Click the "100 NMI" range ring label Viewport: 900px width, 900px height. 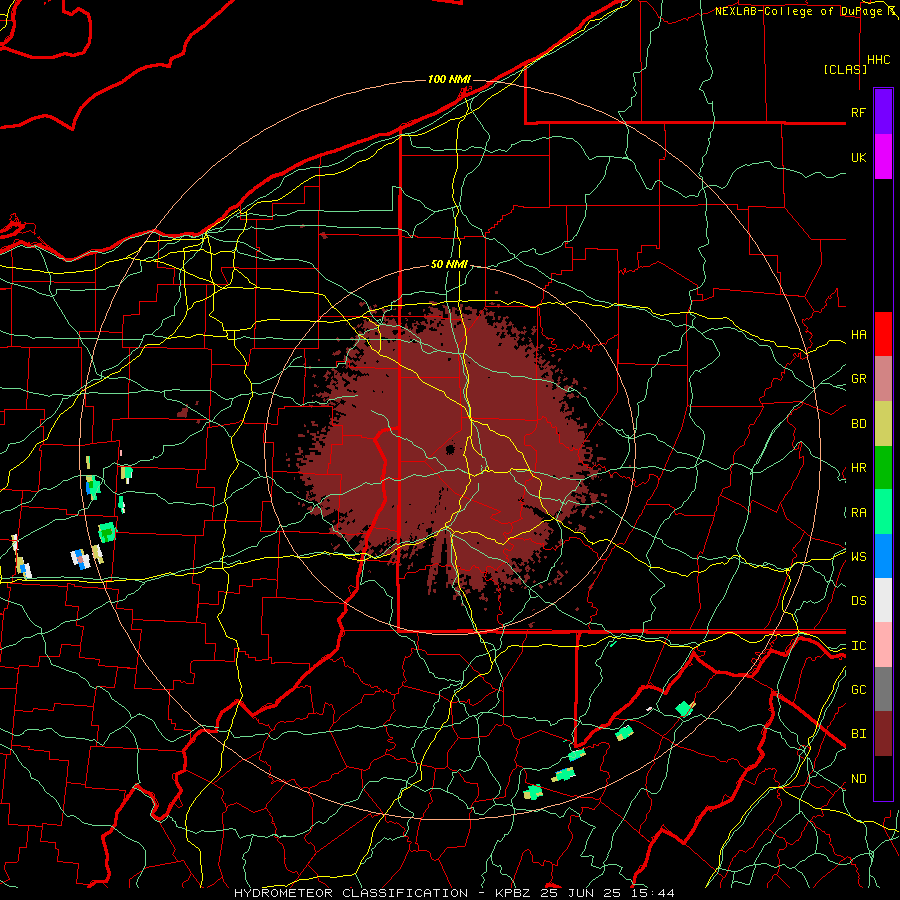449,79
